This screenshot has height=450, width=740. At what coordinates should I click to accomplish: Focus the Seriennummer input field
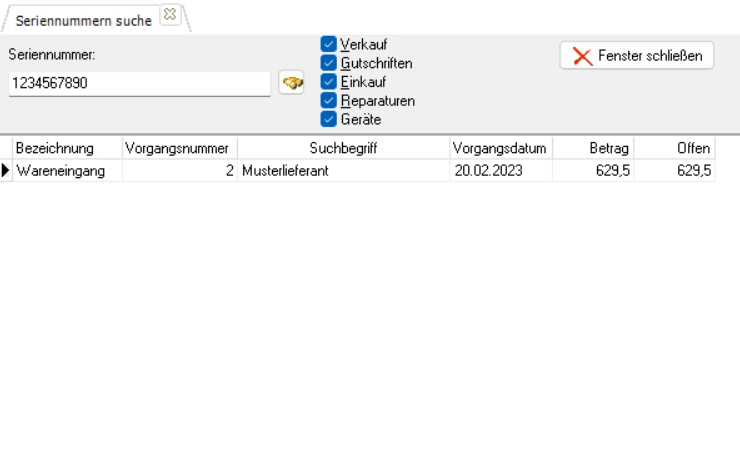point(140,83)
